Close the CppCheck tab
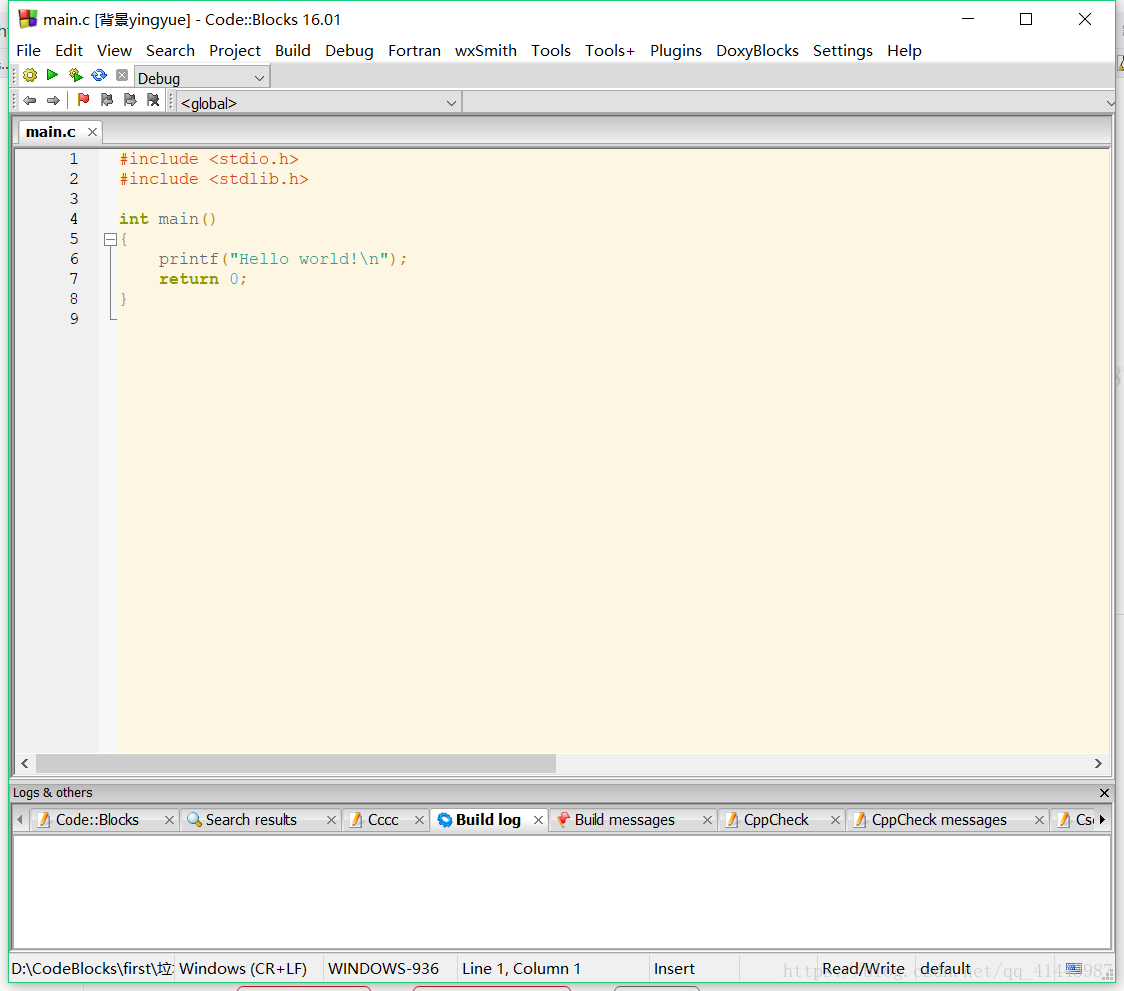 click(835, 820)
